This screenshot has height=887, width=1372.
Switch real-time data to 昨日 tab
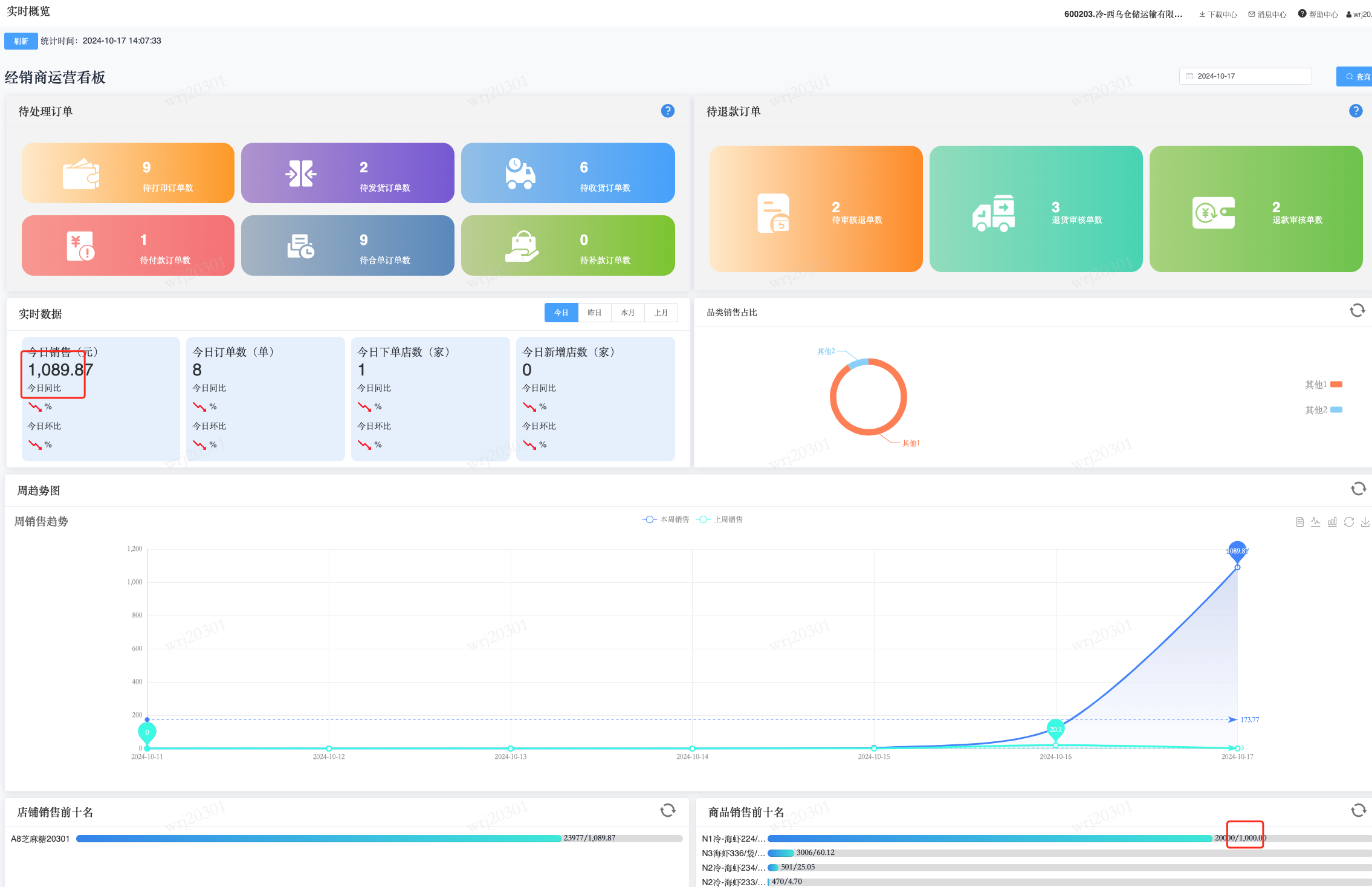click(x=594, y=313)
